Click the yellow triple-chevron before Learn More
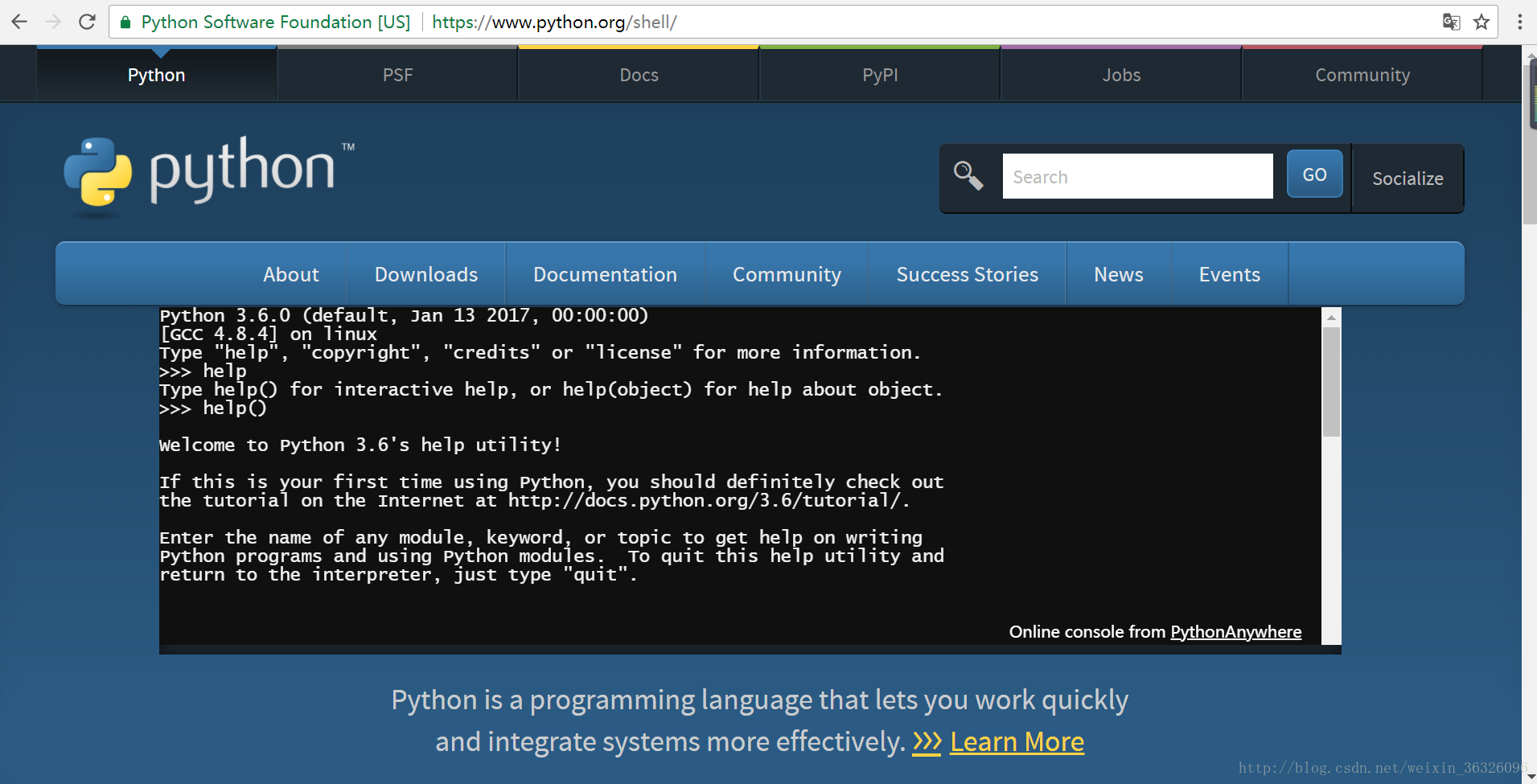The width and height of the screenshot is (1537, 784). (x=927, y=742)
